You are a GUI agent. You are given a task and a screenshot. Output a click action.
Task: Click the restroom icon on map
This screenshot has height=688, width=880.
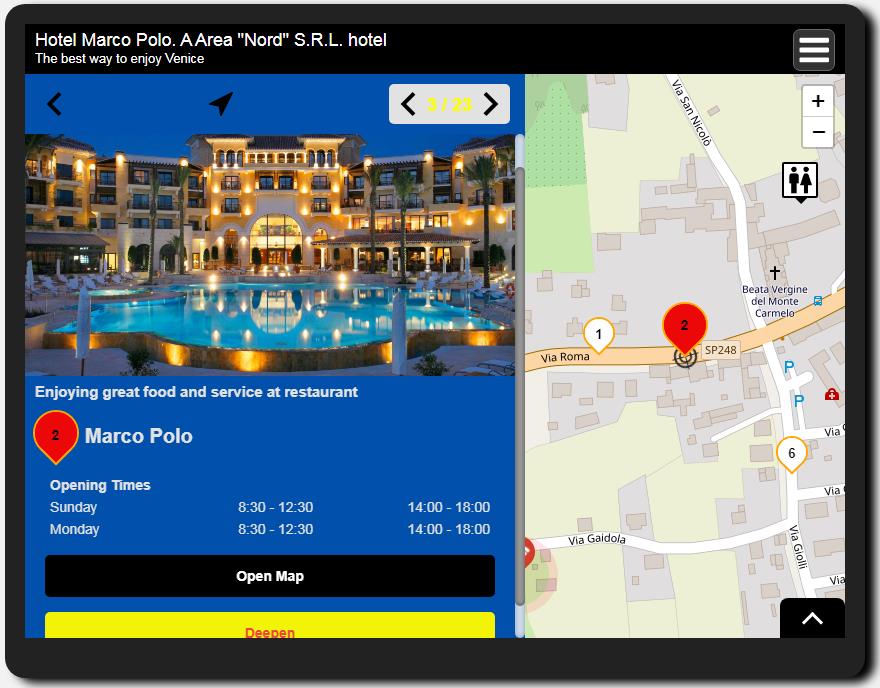coord(800,181)
